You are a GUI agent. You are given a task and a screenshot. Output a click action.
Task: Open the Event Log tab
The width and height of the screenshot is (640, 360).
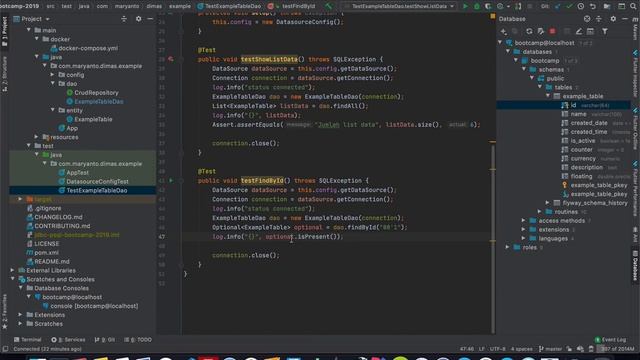pos(610,340)
